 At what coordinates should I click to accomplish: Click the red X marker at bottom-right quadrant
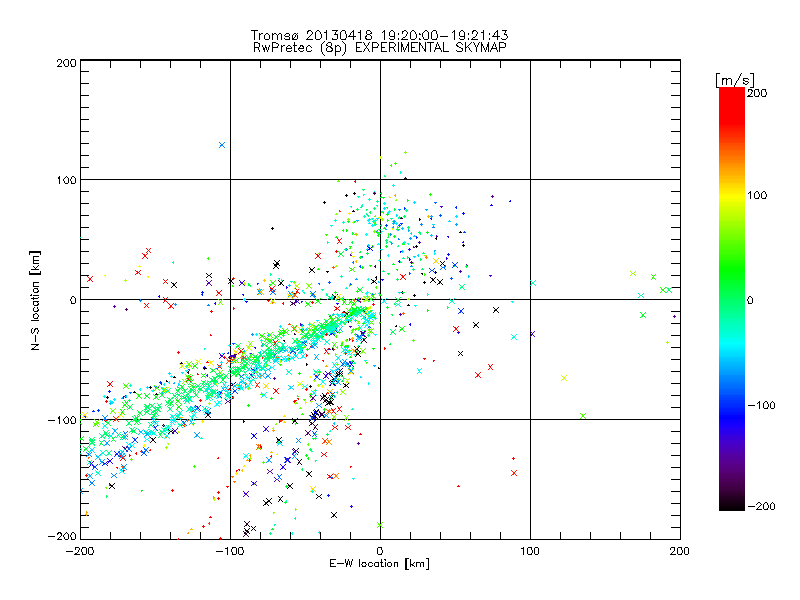tap(514, 473)
